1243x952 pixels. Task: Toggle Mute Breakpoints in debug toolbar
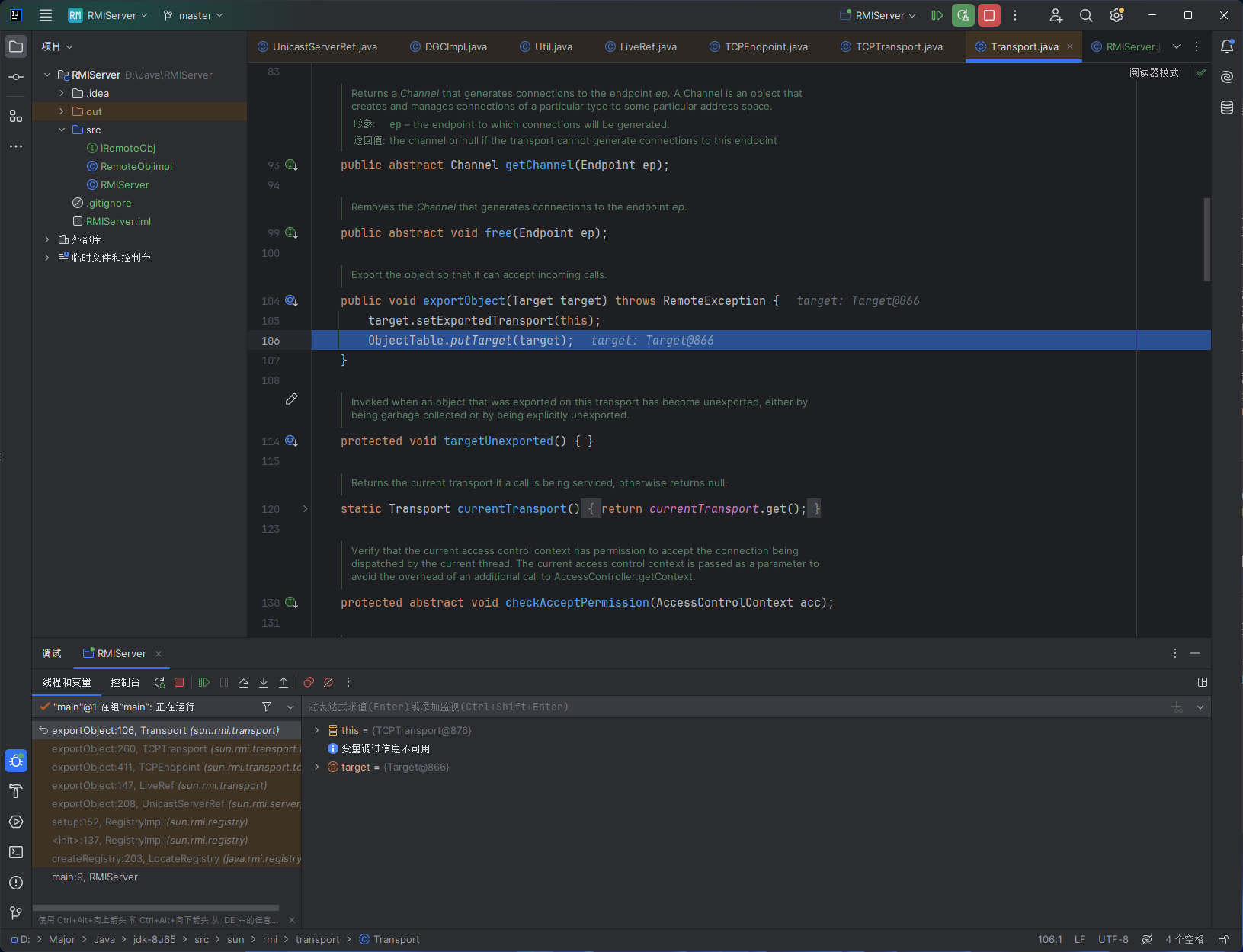[x=328, y=683]
